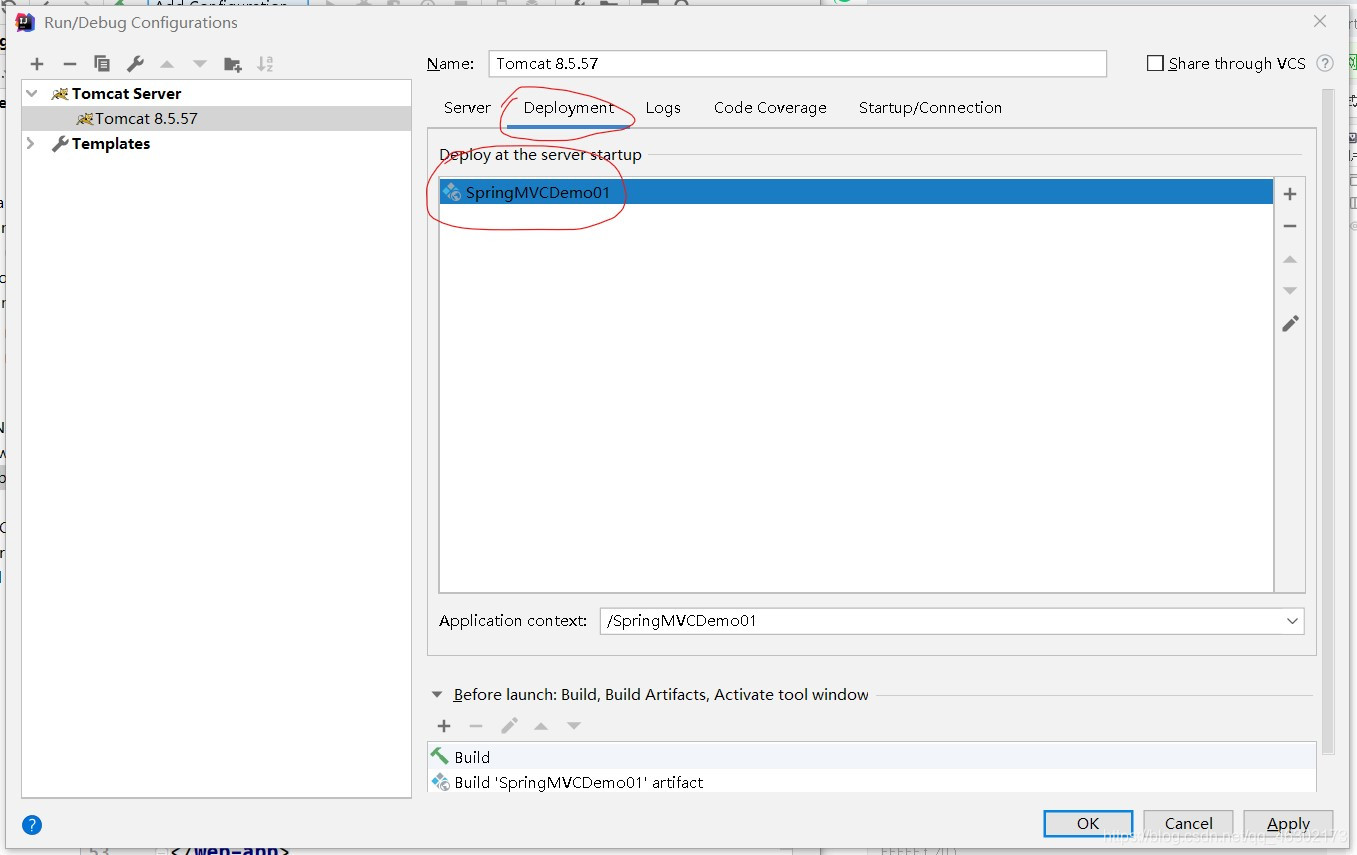1357x855 pixels.
Task: Select Build 'SpringMVCDemo01' artifact row
Action: [871, 782]
